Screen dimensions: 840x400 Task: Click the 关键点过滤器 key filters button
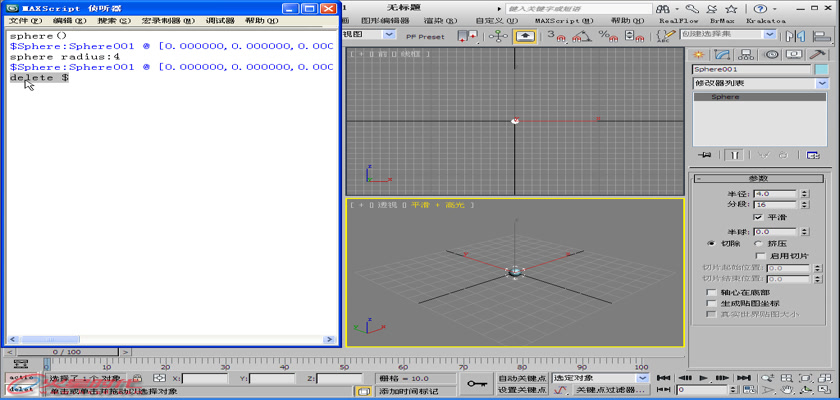point(611,390)
